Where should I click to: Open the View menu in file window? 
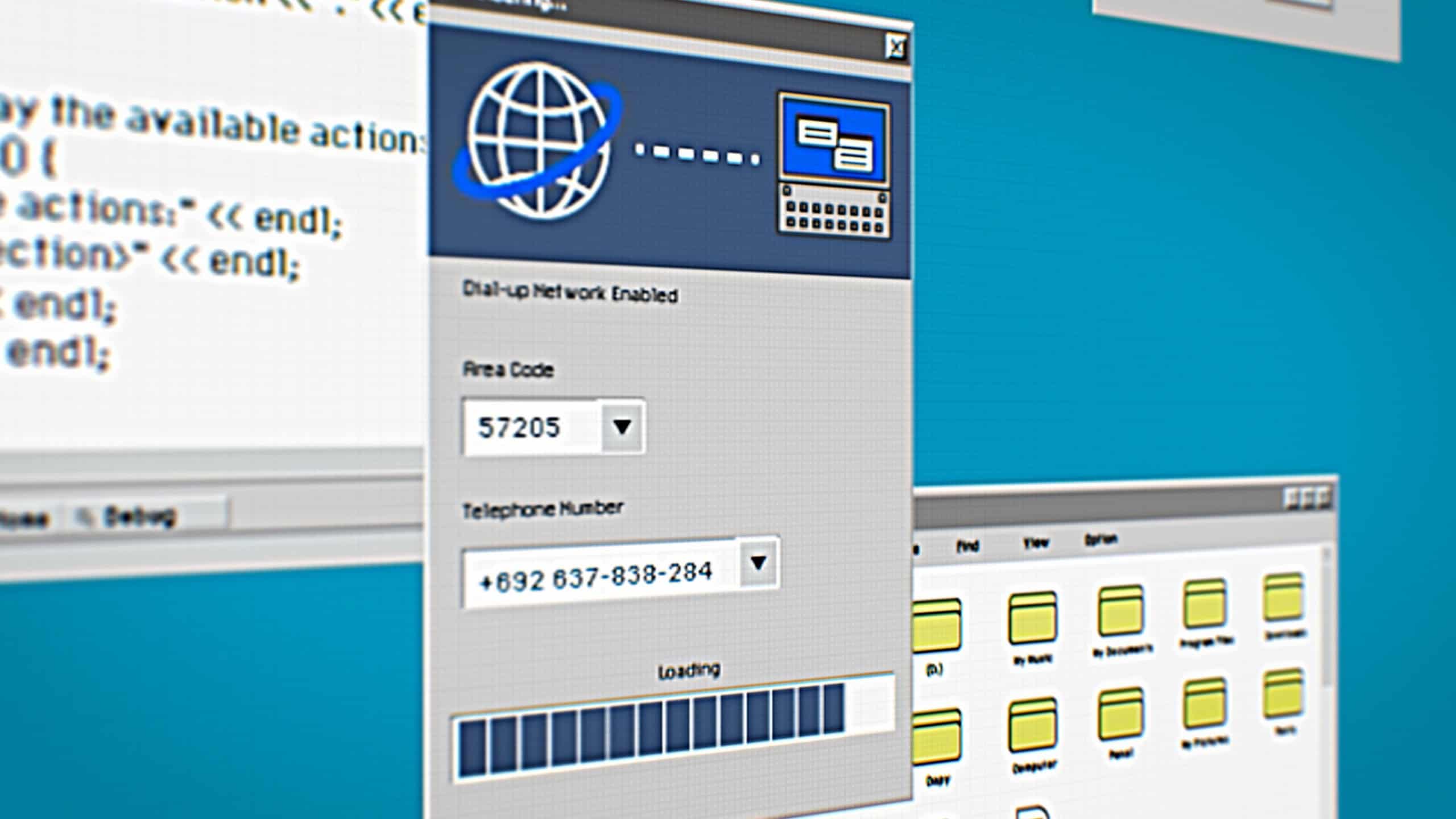tap(1036, 543)
